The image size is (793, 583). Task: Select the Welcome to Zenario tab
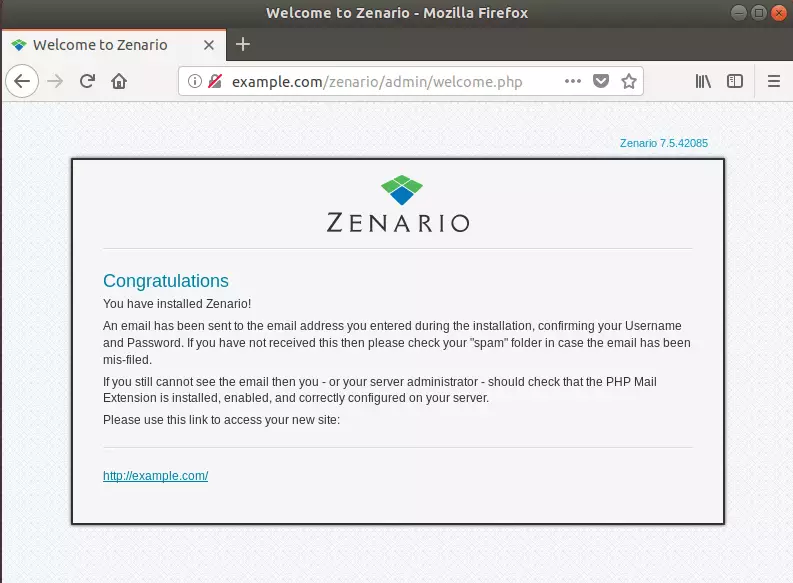click(x=114, y=45)
